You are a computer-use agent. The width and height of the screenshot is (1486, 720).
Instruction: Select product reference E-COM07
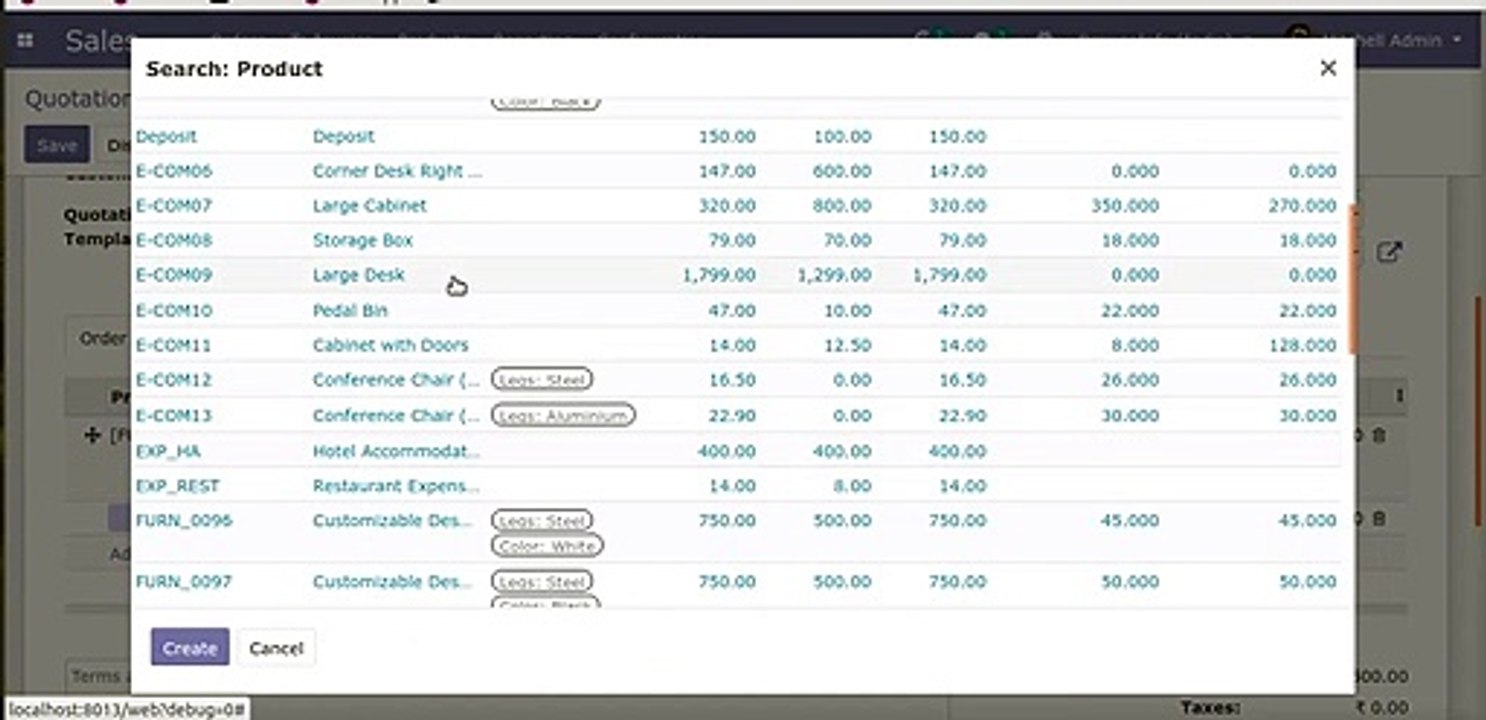coord(174,205)
